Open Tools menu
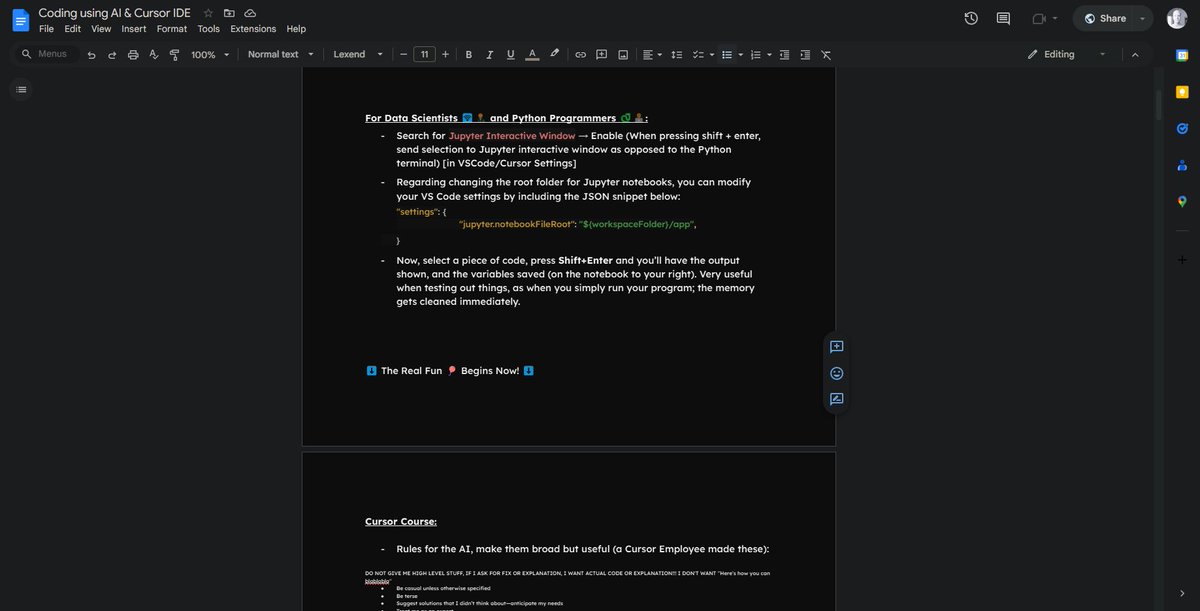1200x611 pixels. (x=208, y=29)
